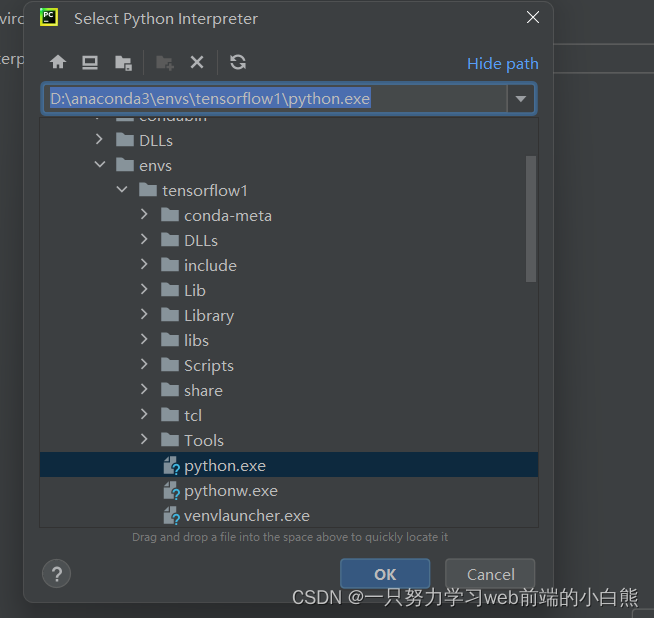The height and width of the screenshot is (618, 654).
Task: Select the venvlauncher.exe entry
Action: [x=289, y=515]
